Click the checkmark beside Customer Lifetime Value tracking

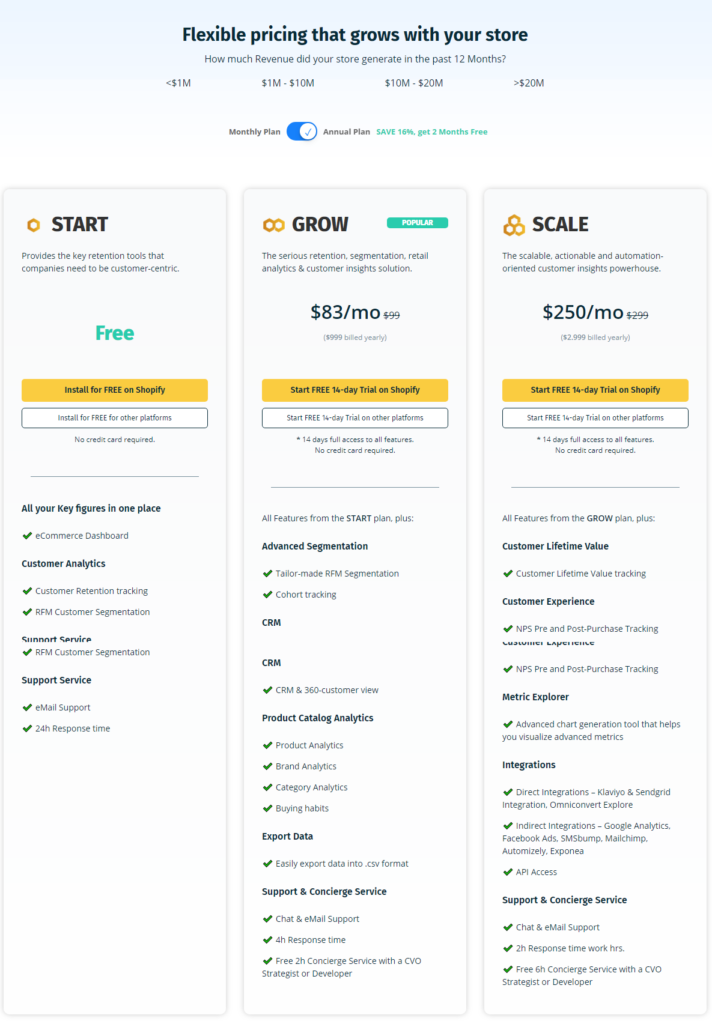point(507,573)
